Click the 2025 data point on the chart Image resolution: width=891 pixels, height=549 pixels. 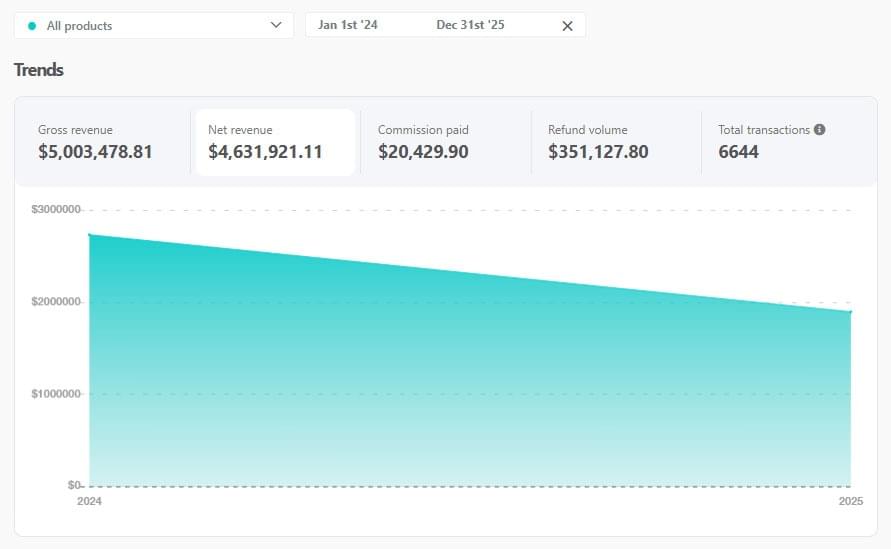point(850,312)
